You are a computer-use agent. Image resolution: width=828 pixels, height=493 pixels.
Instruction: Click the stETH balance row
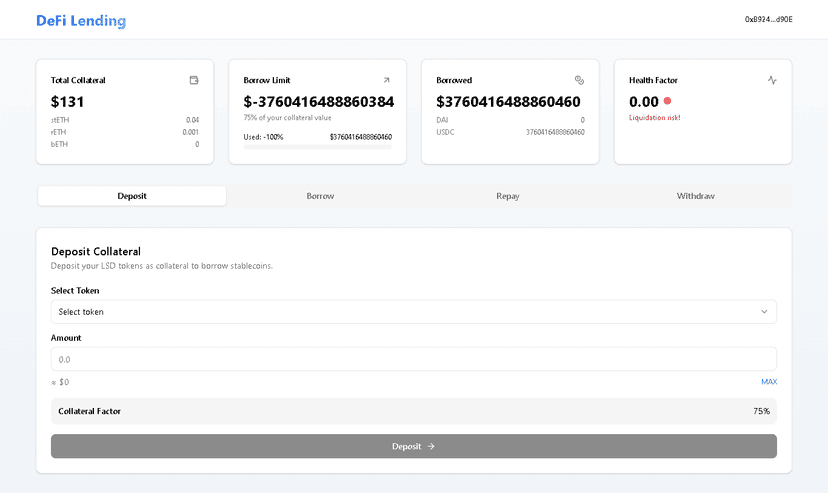tap(125, 120)
